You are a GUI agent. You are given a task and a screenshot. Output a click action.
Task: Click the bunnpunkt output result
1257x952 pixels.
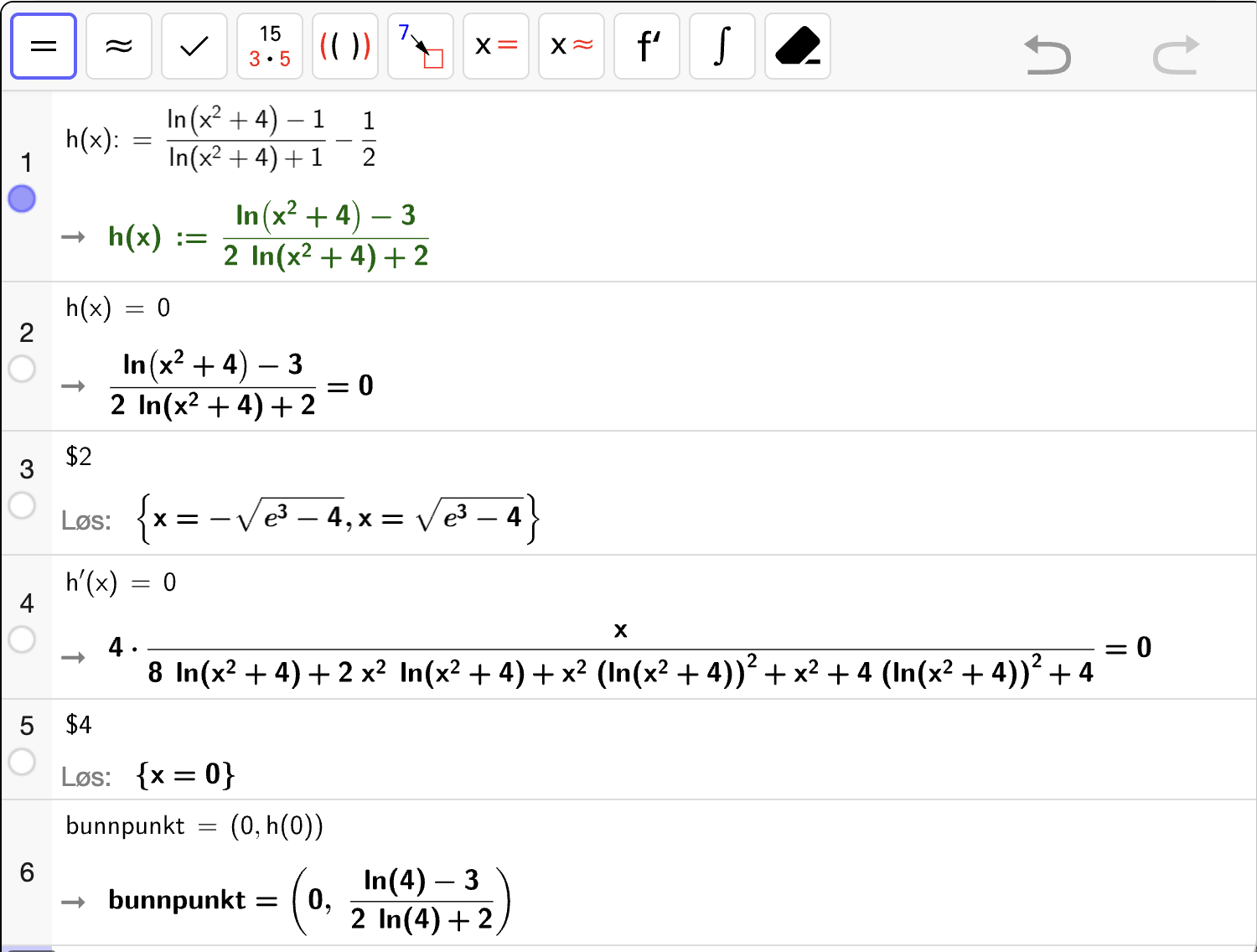308,901
